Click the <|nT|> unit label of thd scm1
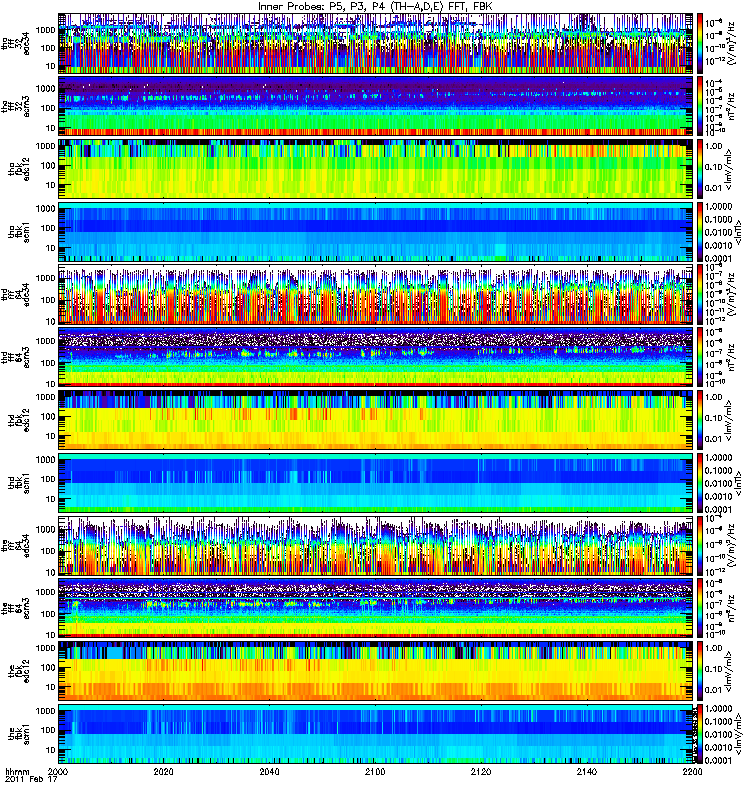The height and width of the screenshot is (800, 750). [x=738, y=483]
